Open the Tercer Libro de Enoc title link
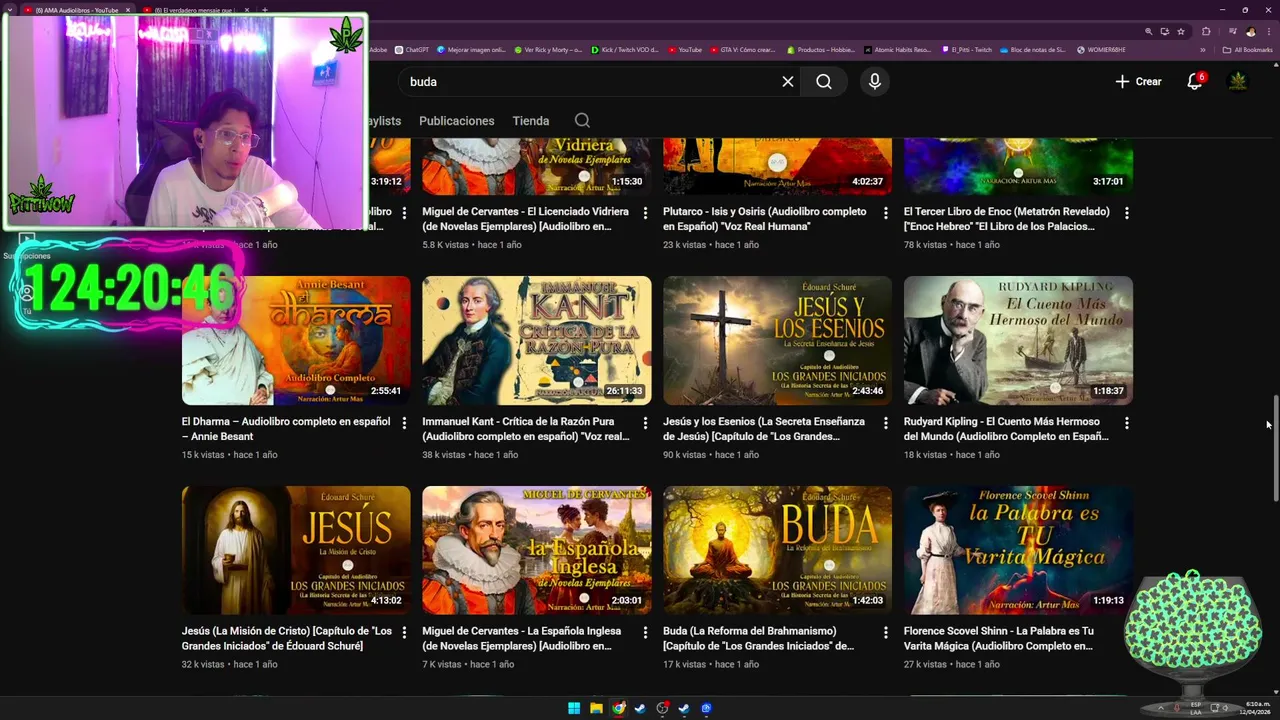The height and width of the screenshot is (720, 1280). (x=1007, y=219)
